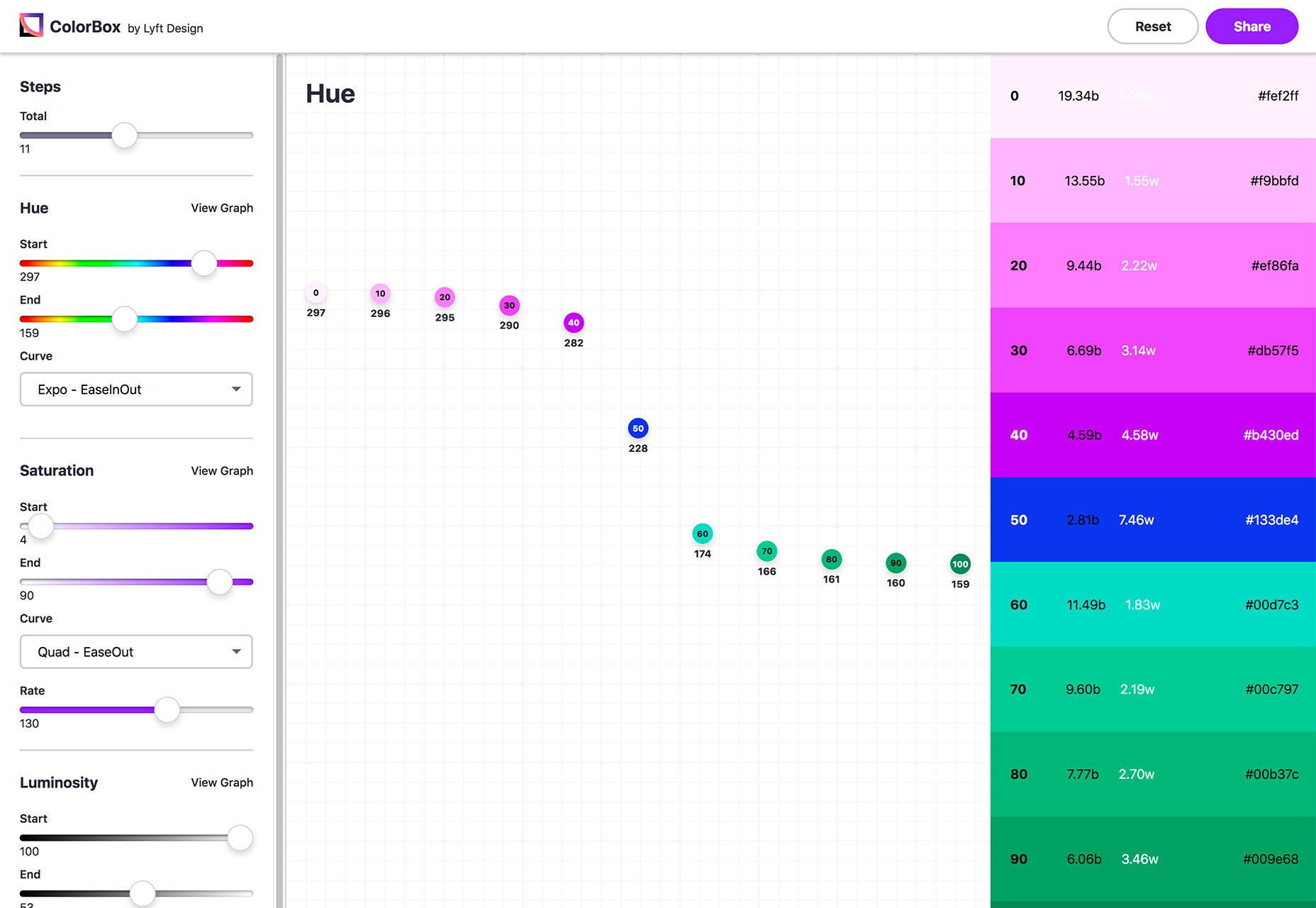Click color swatch #133de4 step 50
This screenshot has height=908, width=1316.
pyautogui.click(x=1153, y=520)
